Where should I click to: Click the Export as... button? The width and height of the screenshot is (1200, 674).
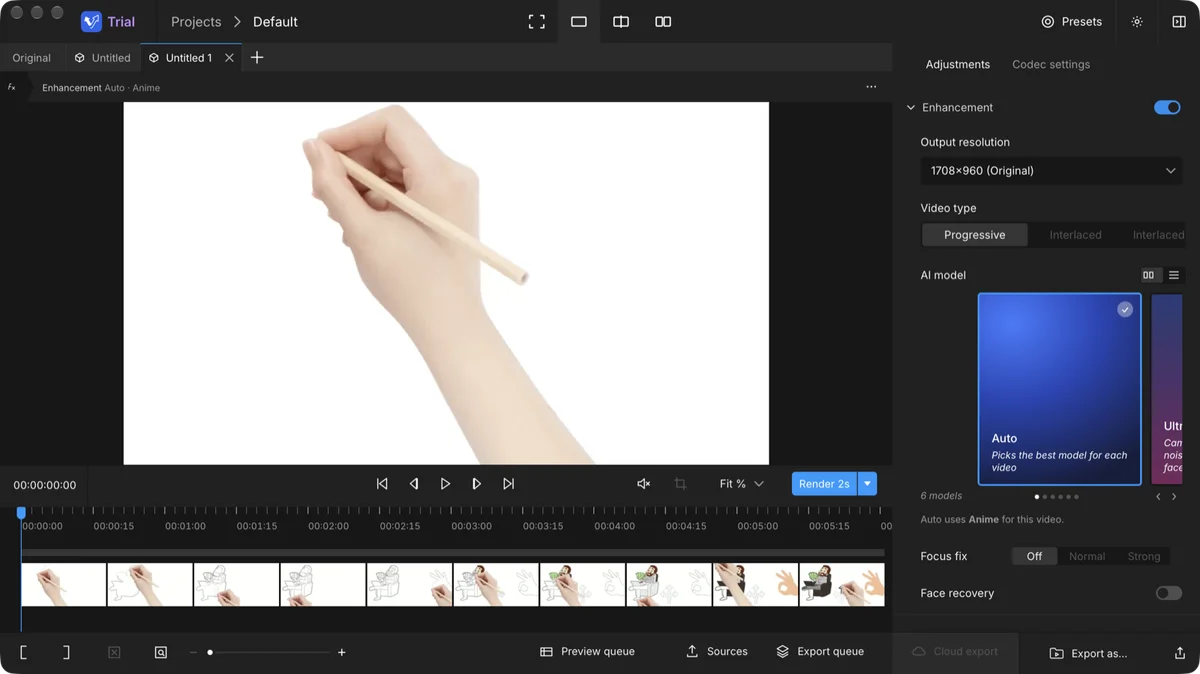pyautogui.click(x=1088, y=653)
